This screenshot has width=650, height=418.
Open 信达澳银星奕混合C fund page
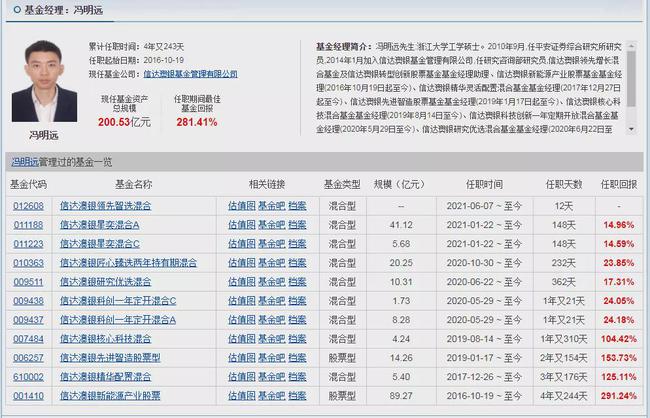click(99, 244)
